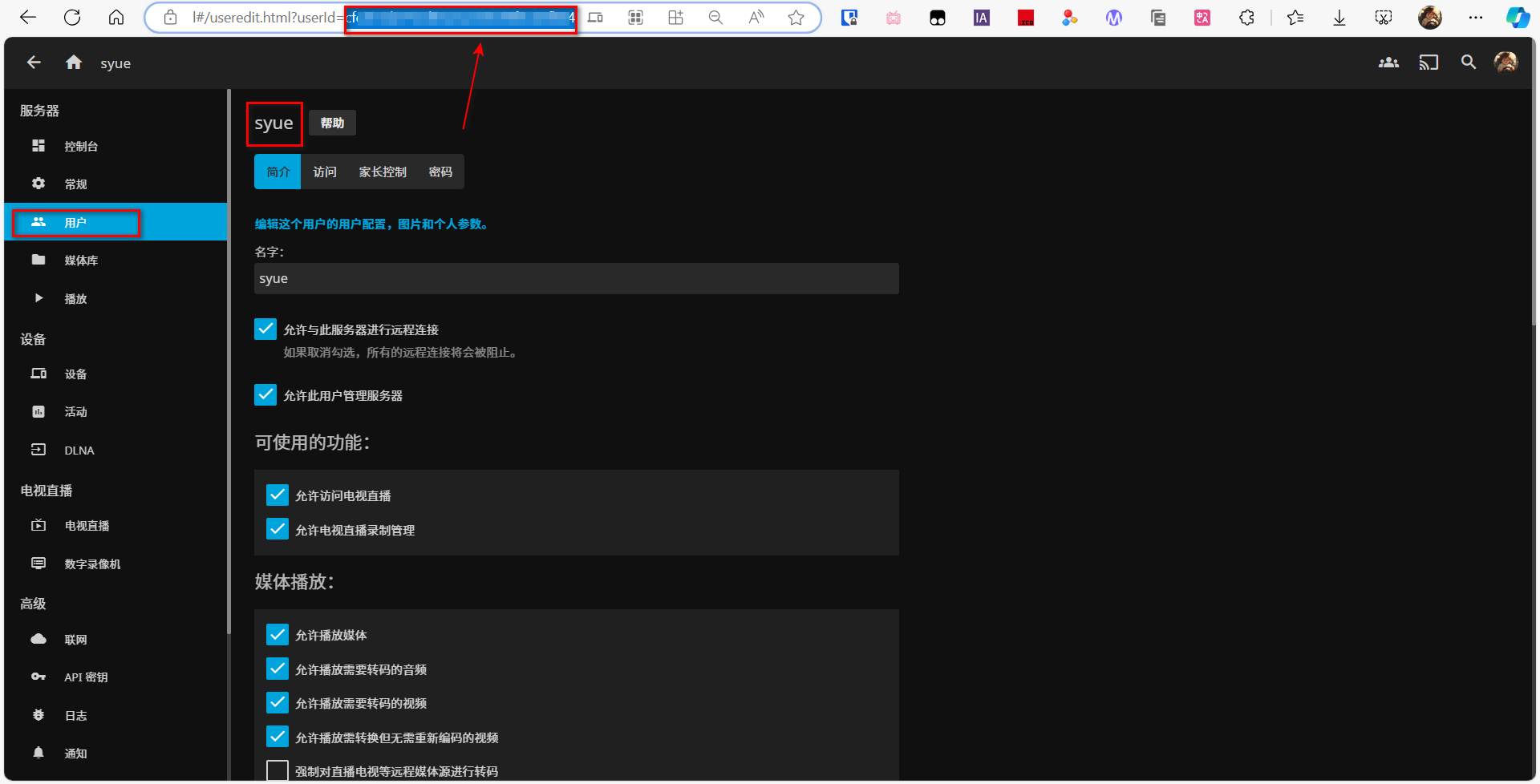The image size is (1540, 784).
Task: Disable 允许访问电视直播 checkbox
Action: 278,495
